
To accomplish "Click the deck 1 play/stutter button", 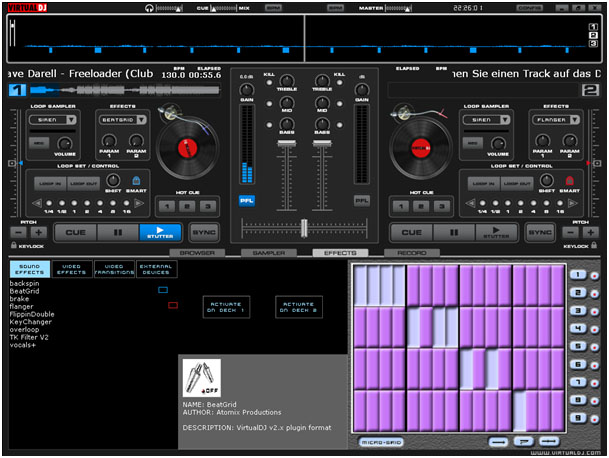I will coord(160,232).
